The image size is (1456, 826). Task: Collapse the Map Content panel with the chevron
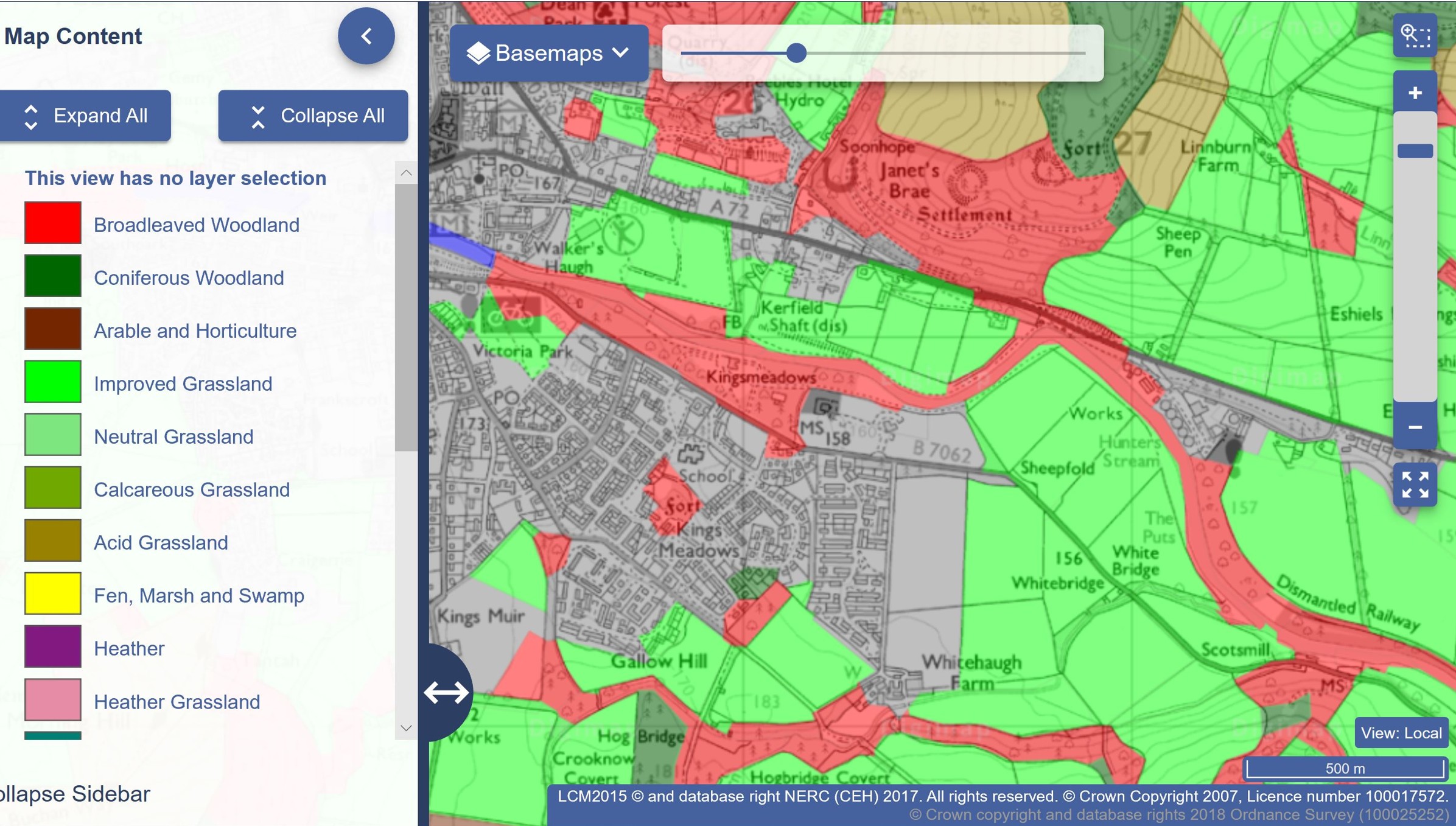(x=366, y=37)
